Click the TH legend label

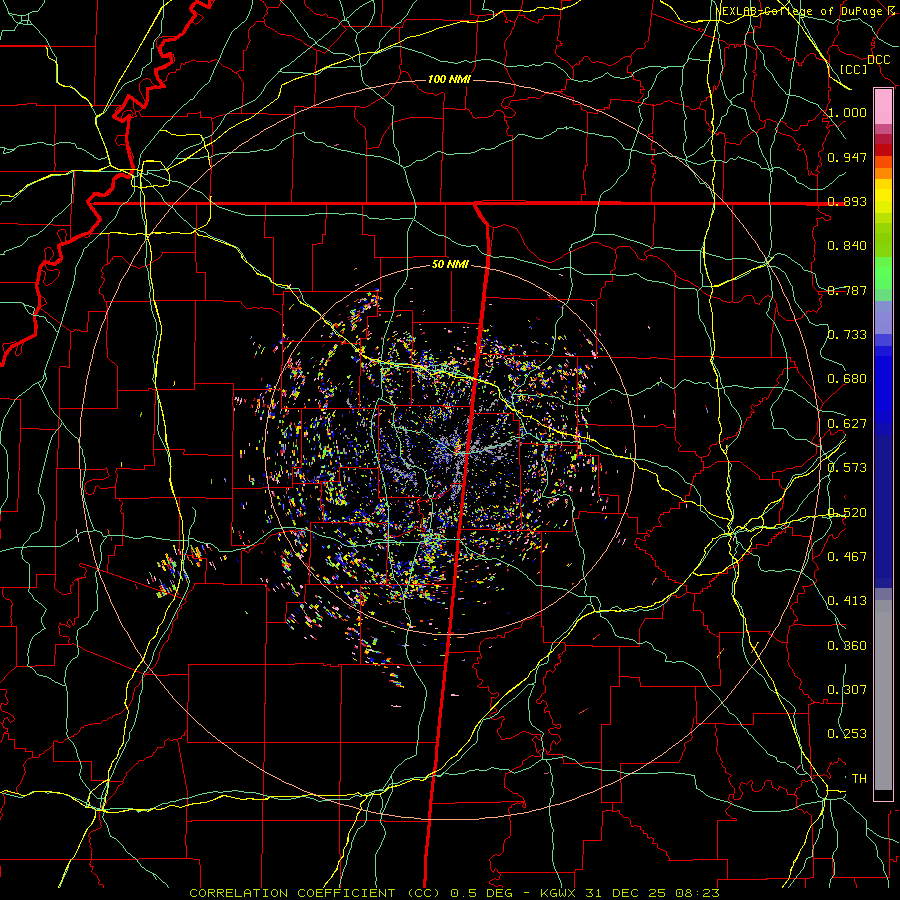coord(859,779)
